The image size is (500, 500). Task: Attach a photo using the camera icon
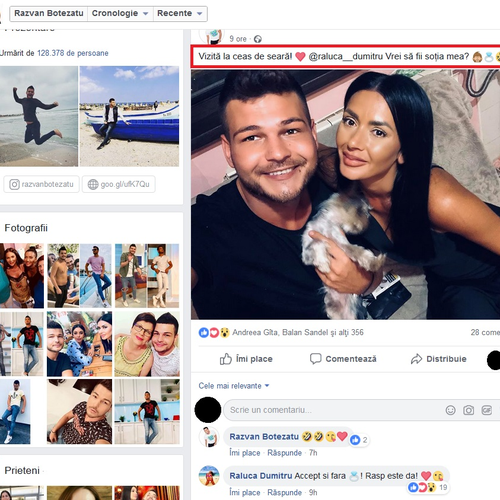[468, 410]
